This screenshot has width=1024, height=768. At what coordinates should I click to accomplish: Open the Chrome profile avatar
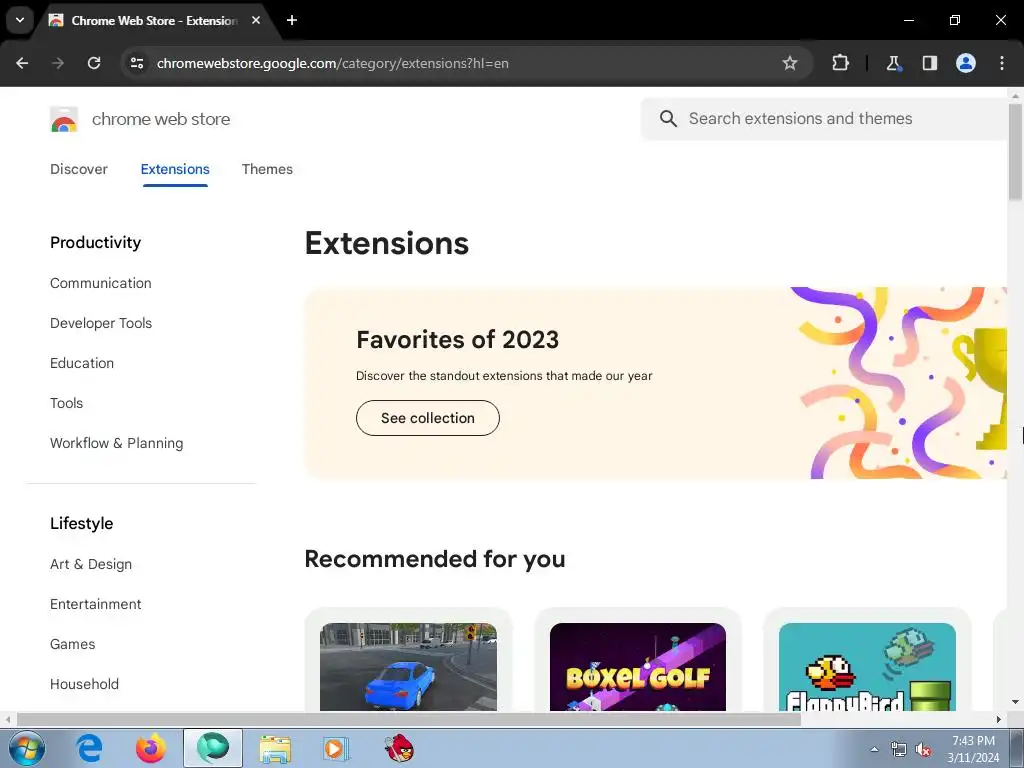(x=966, y=63)
